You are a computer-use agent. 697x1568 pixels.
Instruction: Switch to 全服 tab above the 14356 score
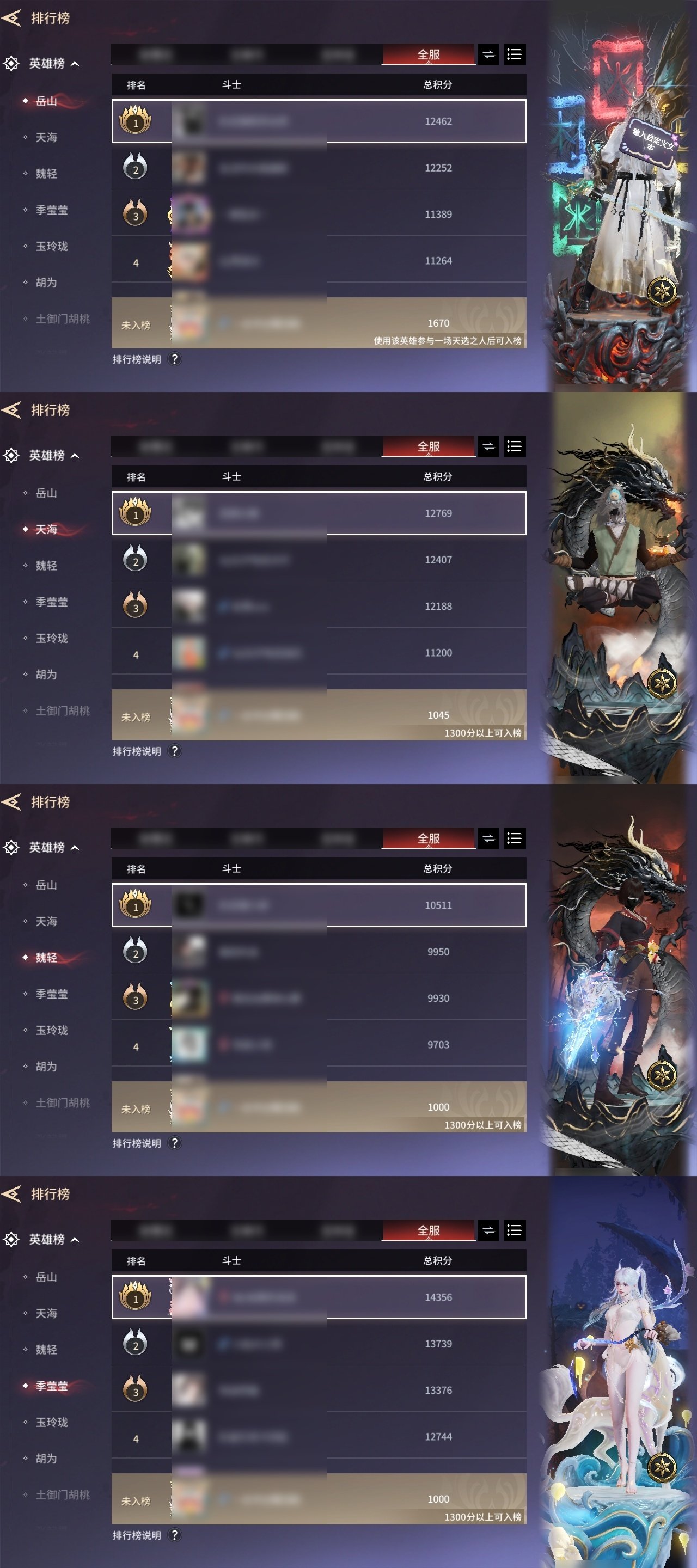click(x=429, y=1231)
